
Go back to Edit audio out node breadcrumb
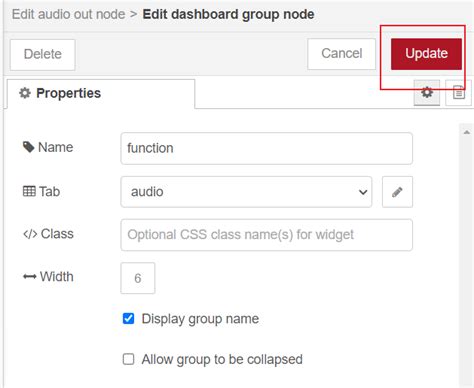point(68,14)
